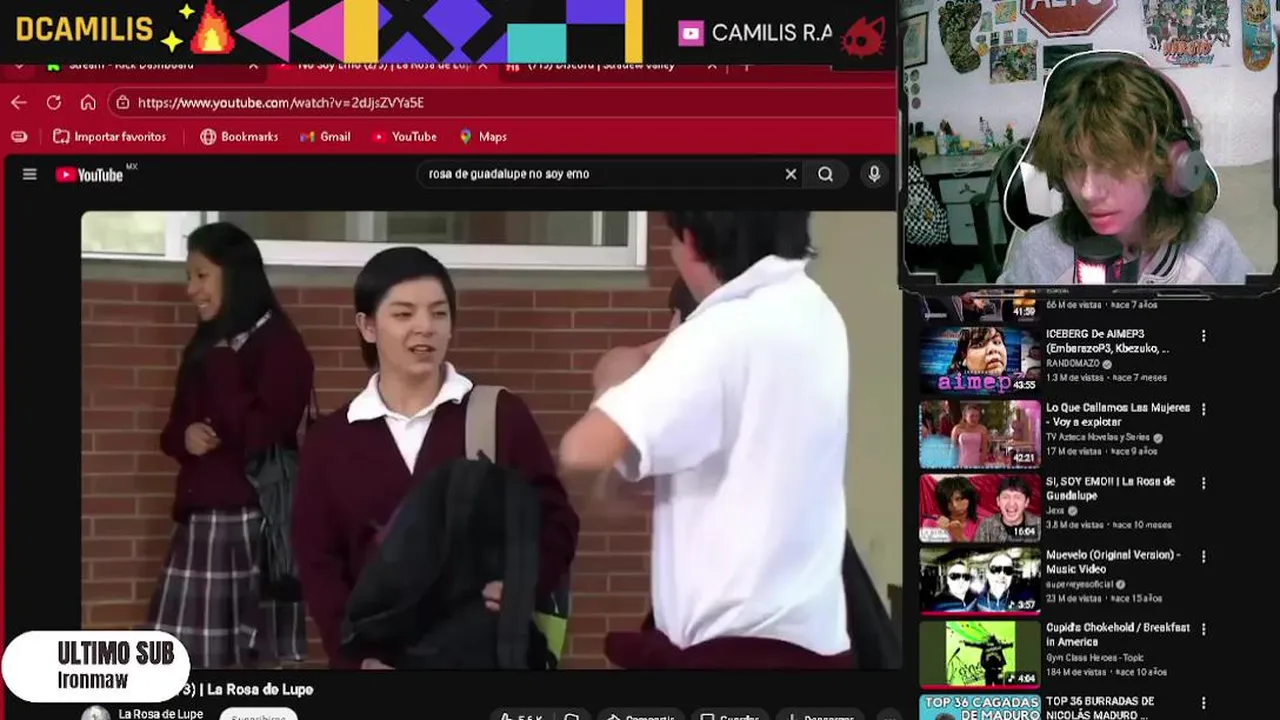Open TOP 36 CAGADAS DE MADURO thumbnail
The height and width of the screenshot is (720, 1280).
tap(980, 707)
